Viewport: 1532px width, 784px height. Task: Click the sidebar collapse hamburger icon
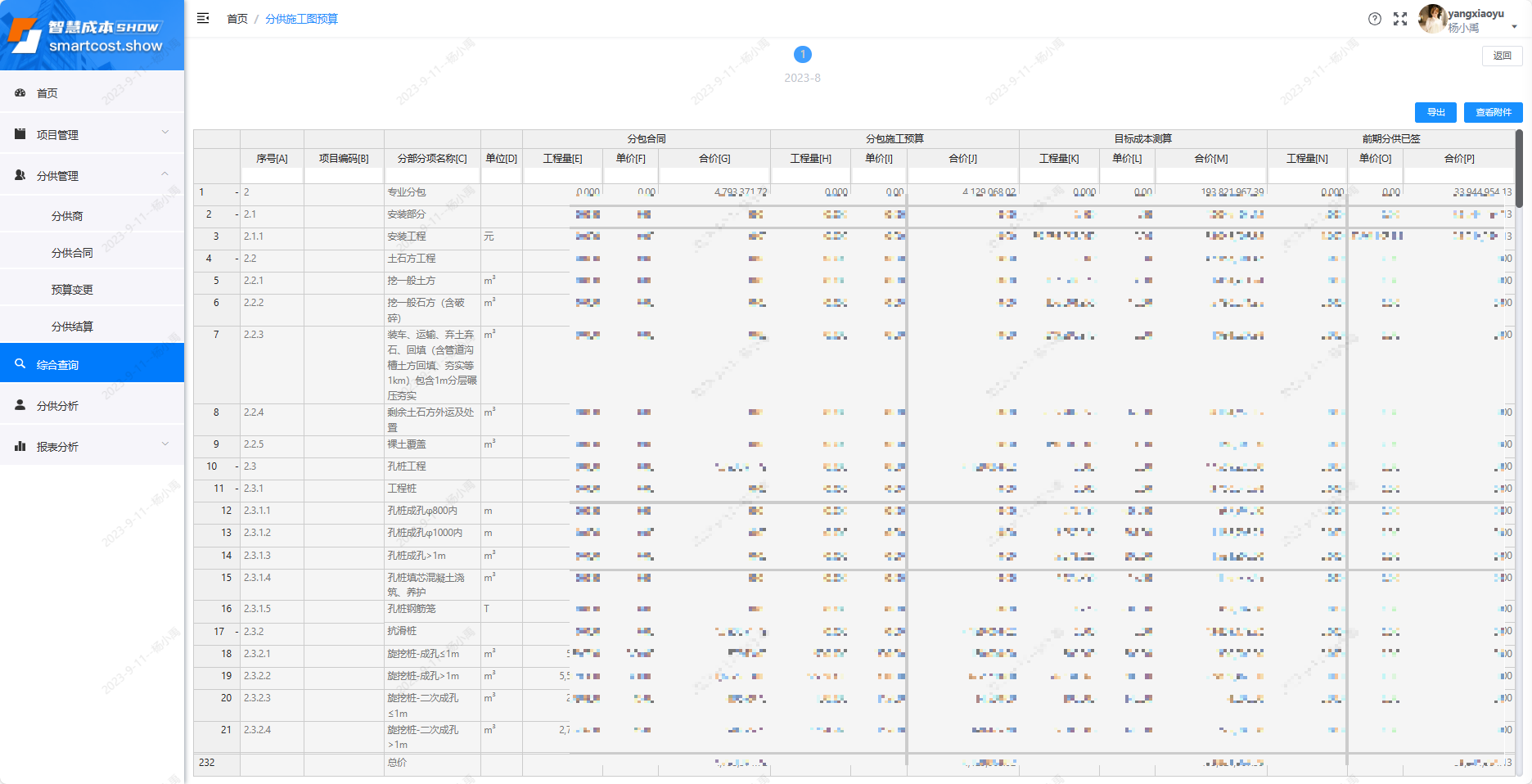(203, 18)
